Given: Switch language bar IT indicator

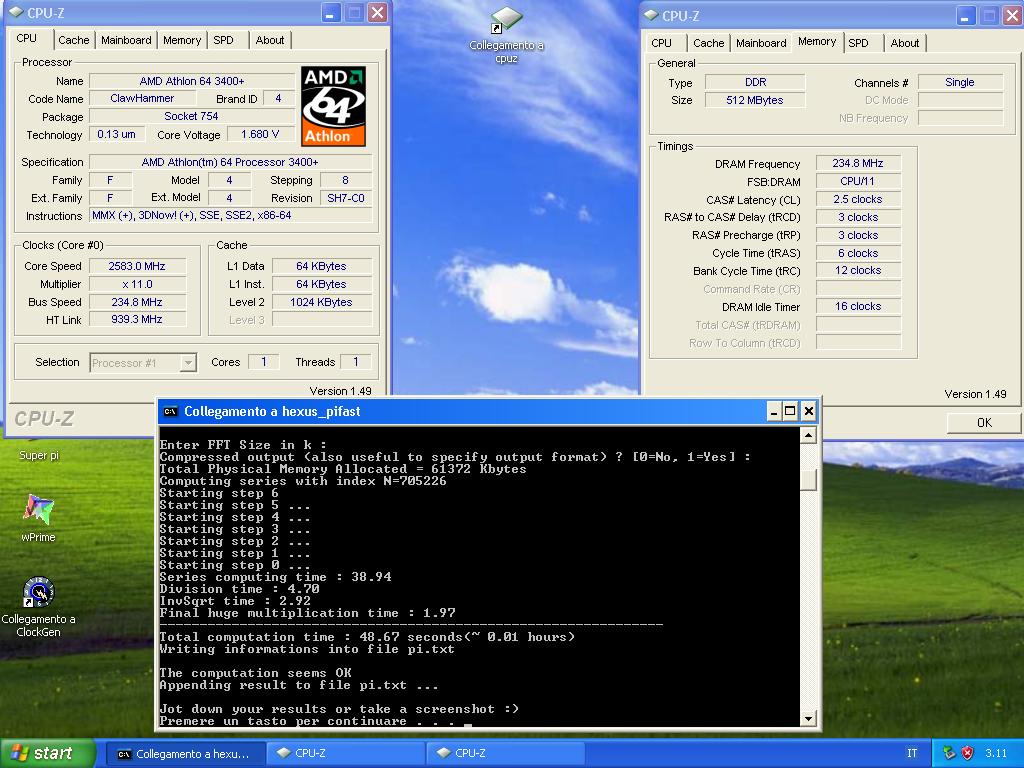Looking at the screenshot, I should (912, 753).
